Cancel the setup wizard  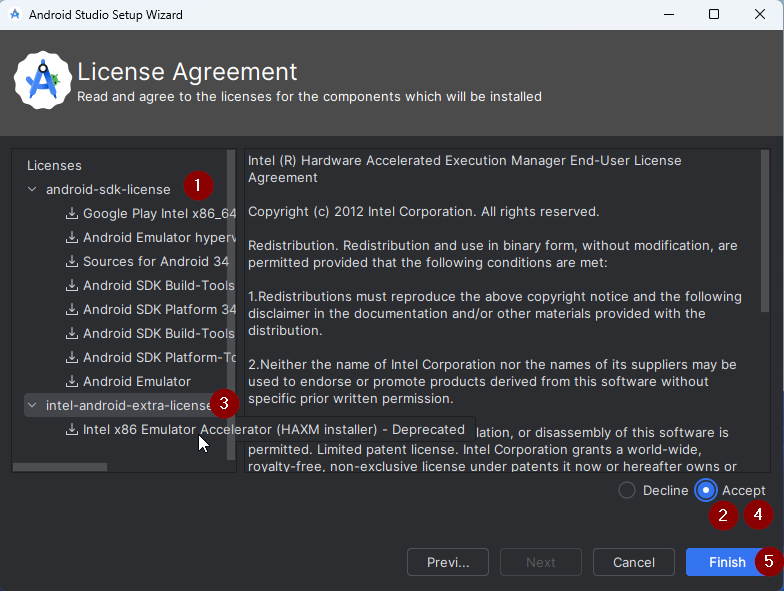[x=634, y=562]
